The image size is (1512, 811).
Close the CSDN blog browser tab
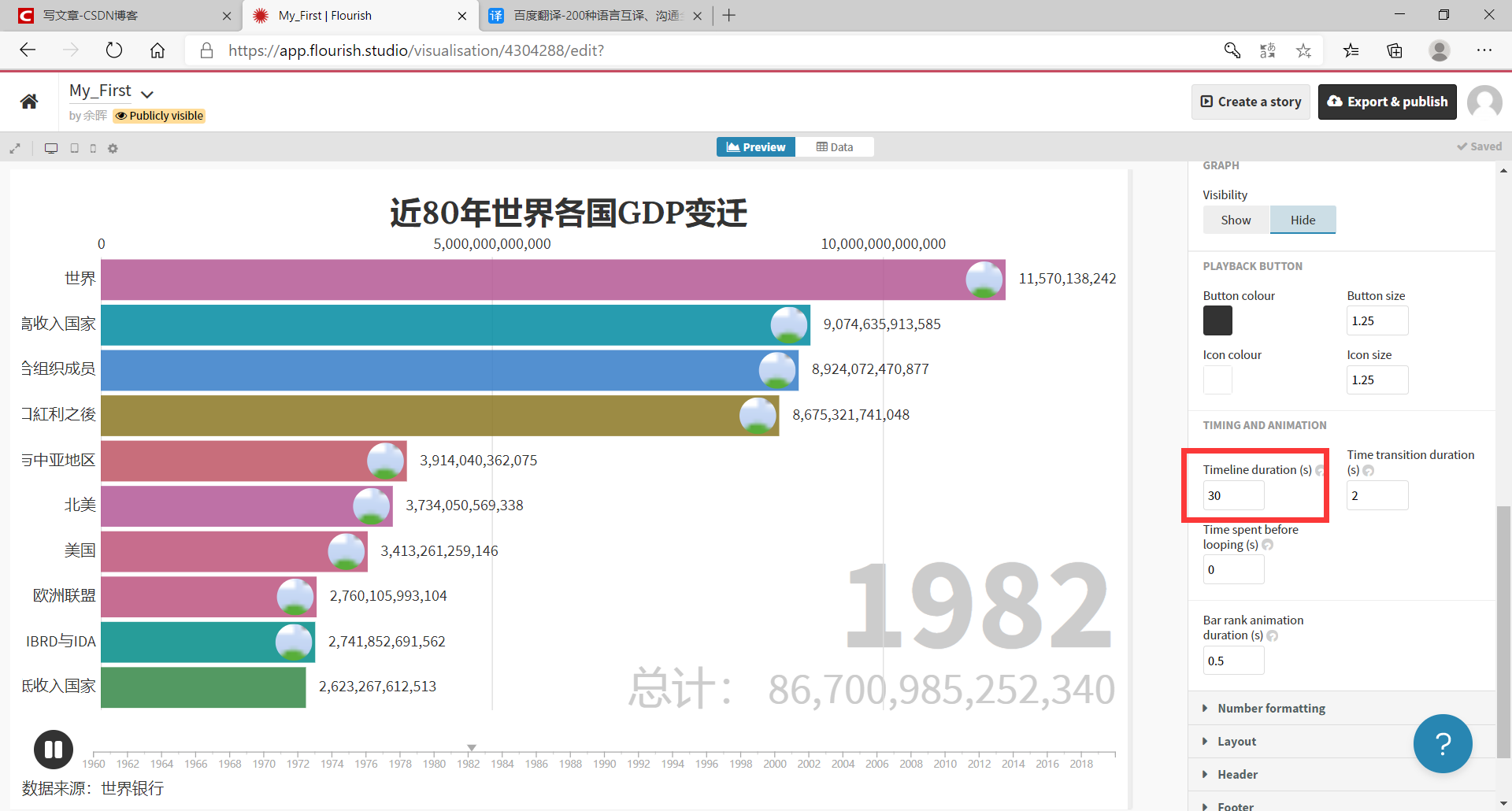(227, 16)
